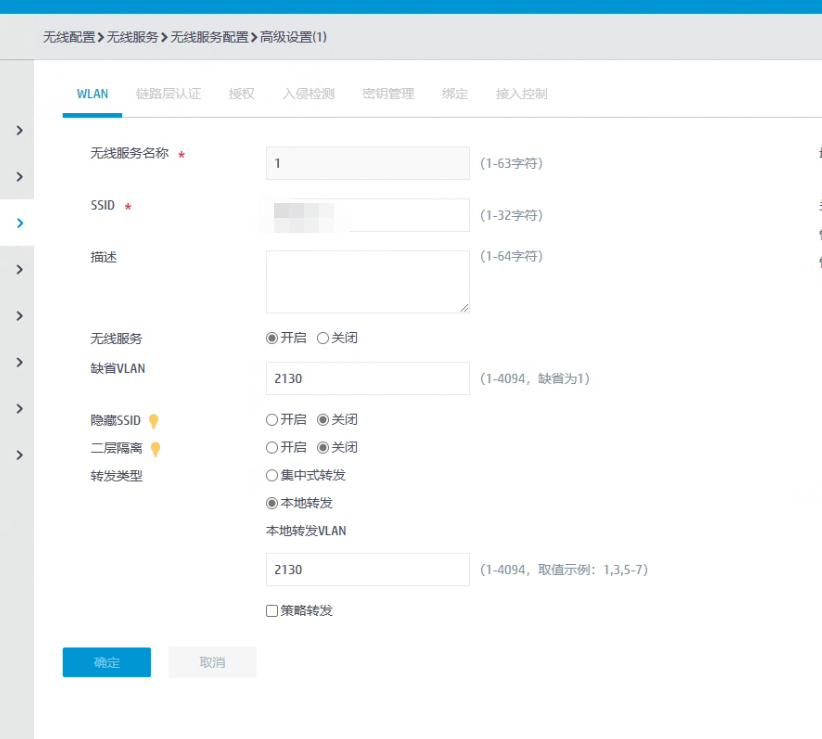Click the (1-64字符) hint text
822x739 pixels.
coord(511,256)
